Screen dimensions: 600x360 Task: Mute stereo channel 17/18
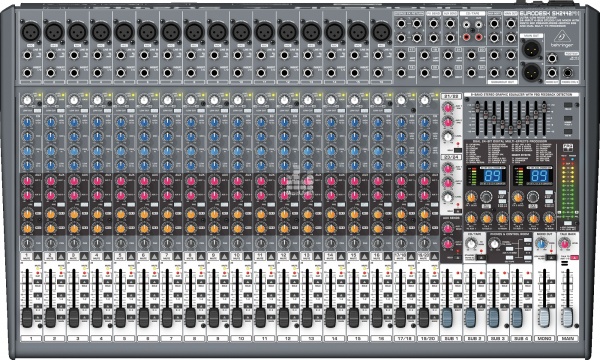click(411, 256)
